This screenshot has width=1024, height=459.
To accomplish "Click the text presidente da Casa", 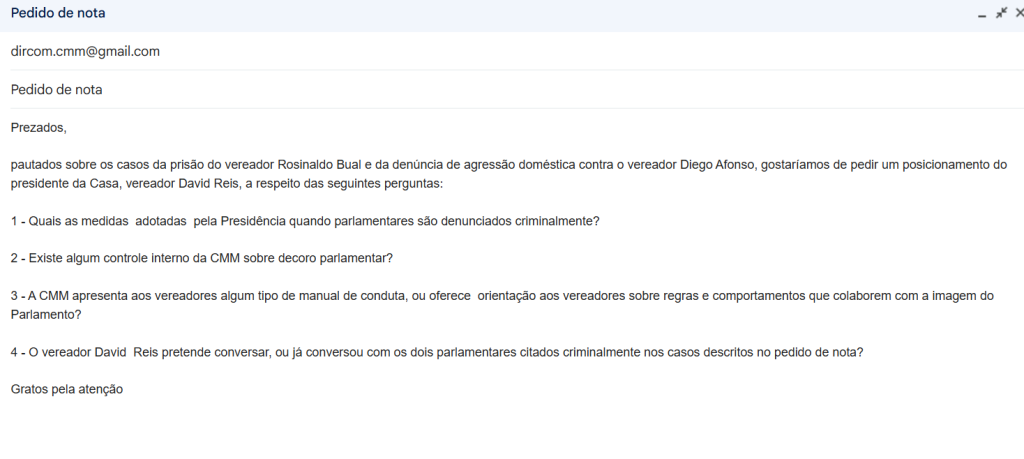I will click(66, 184).
